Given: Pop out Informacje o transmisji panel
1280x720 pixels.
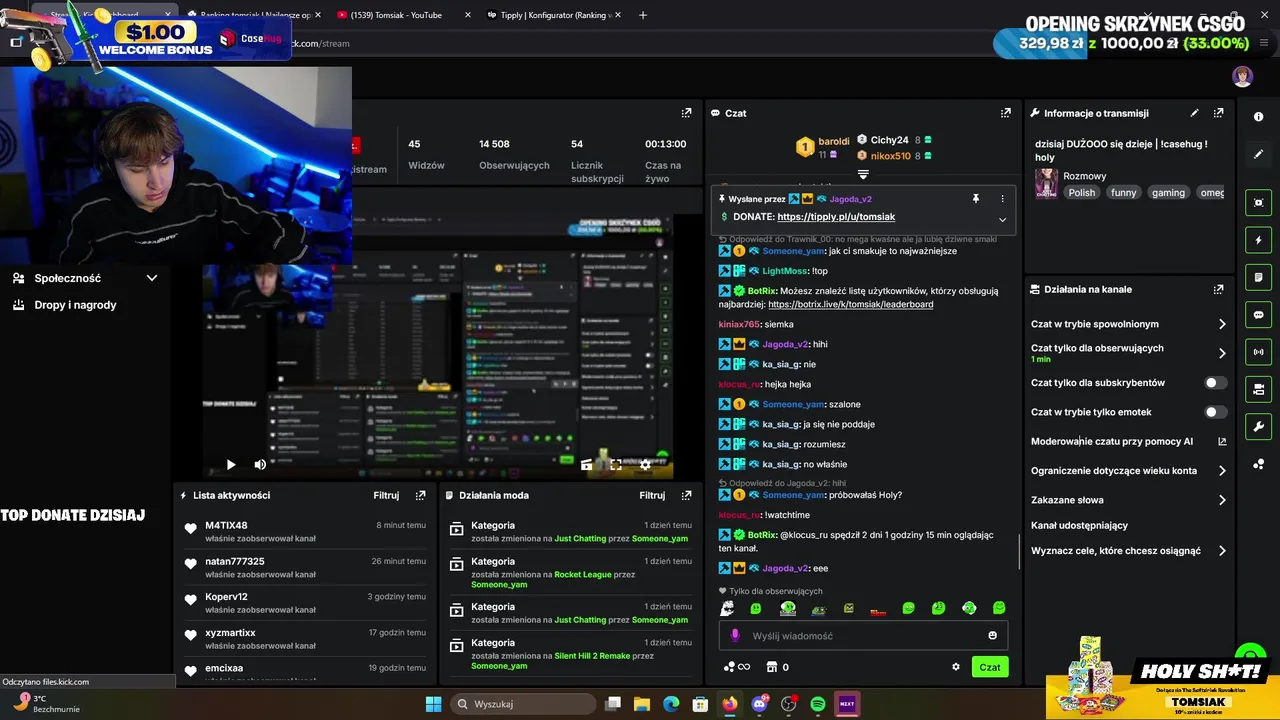Looking at the screenshot, I should point(1218,113).
